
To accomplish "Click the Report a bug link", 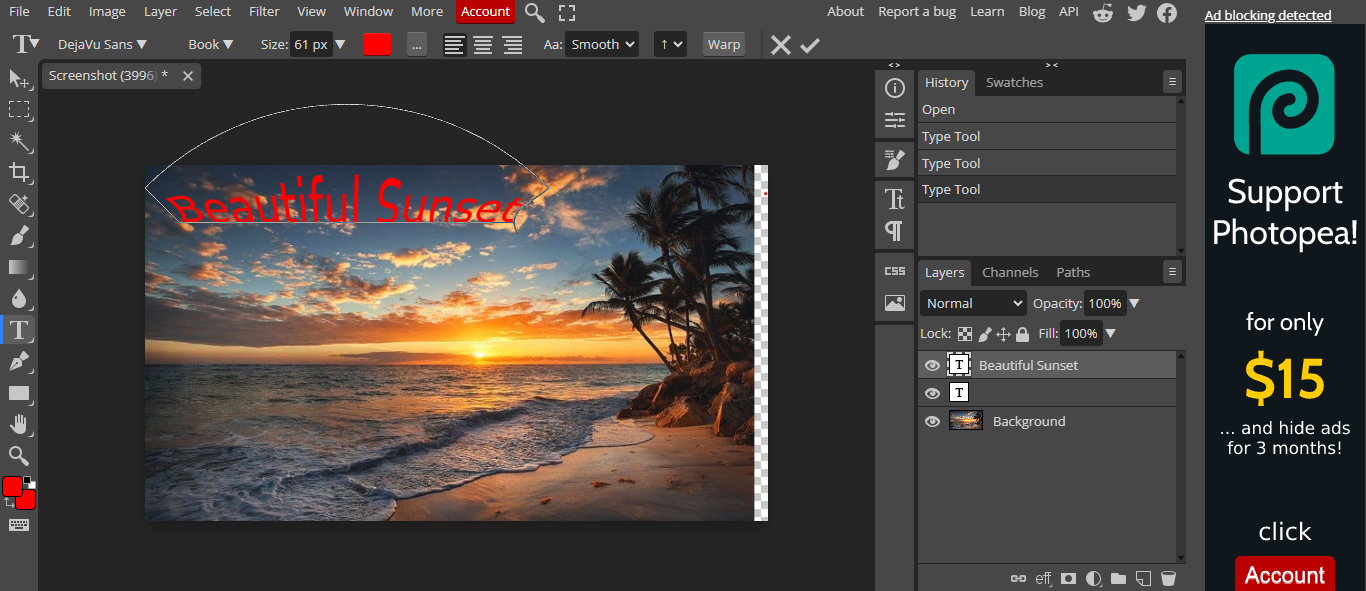I will [x=917, y=12].
